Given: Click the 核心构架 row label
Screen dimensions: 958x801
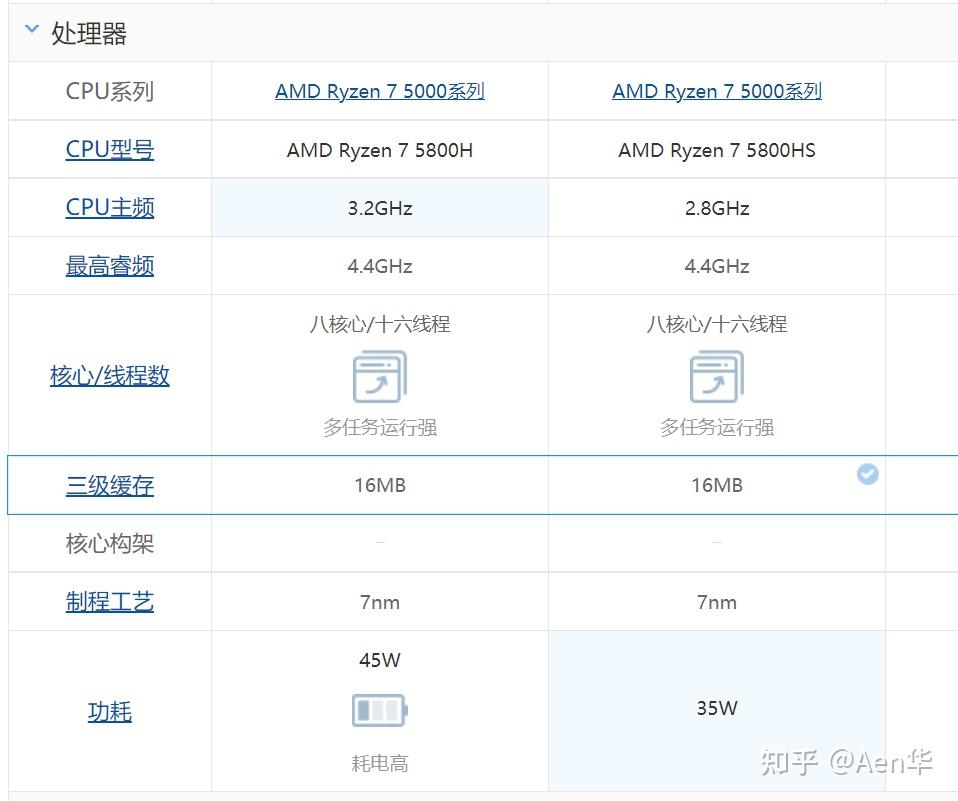Looking at the screenshot, I should (110, 543).
